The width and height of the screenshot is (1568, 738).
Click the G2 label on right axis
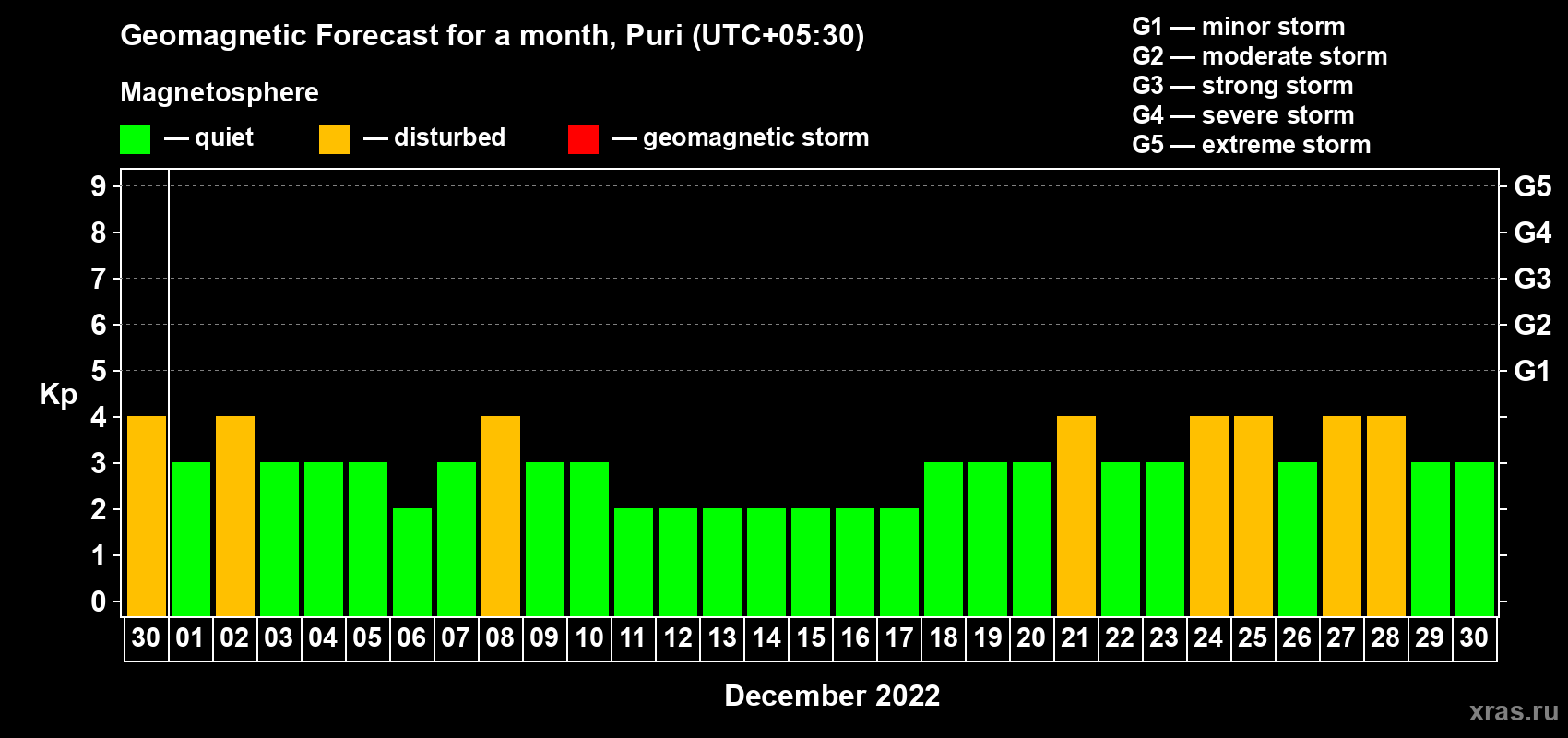[1533, 325]
